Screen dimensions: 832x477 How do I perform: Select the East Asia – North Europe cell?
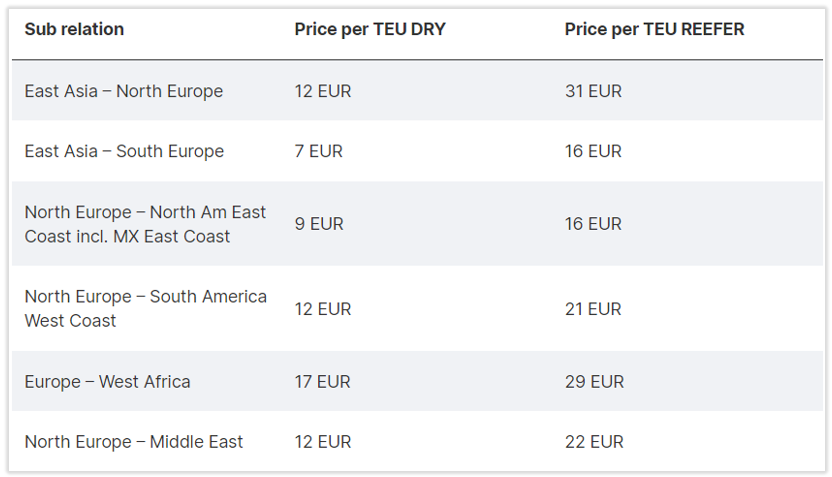click(x=123, y=91)
